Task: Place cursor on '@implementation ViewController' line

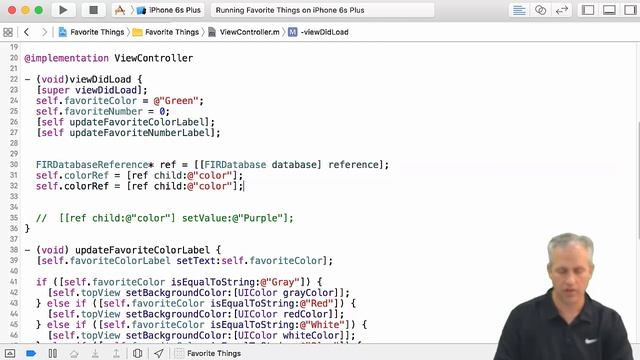Action: (109, 58)
